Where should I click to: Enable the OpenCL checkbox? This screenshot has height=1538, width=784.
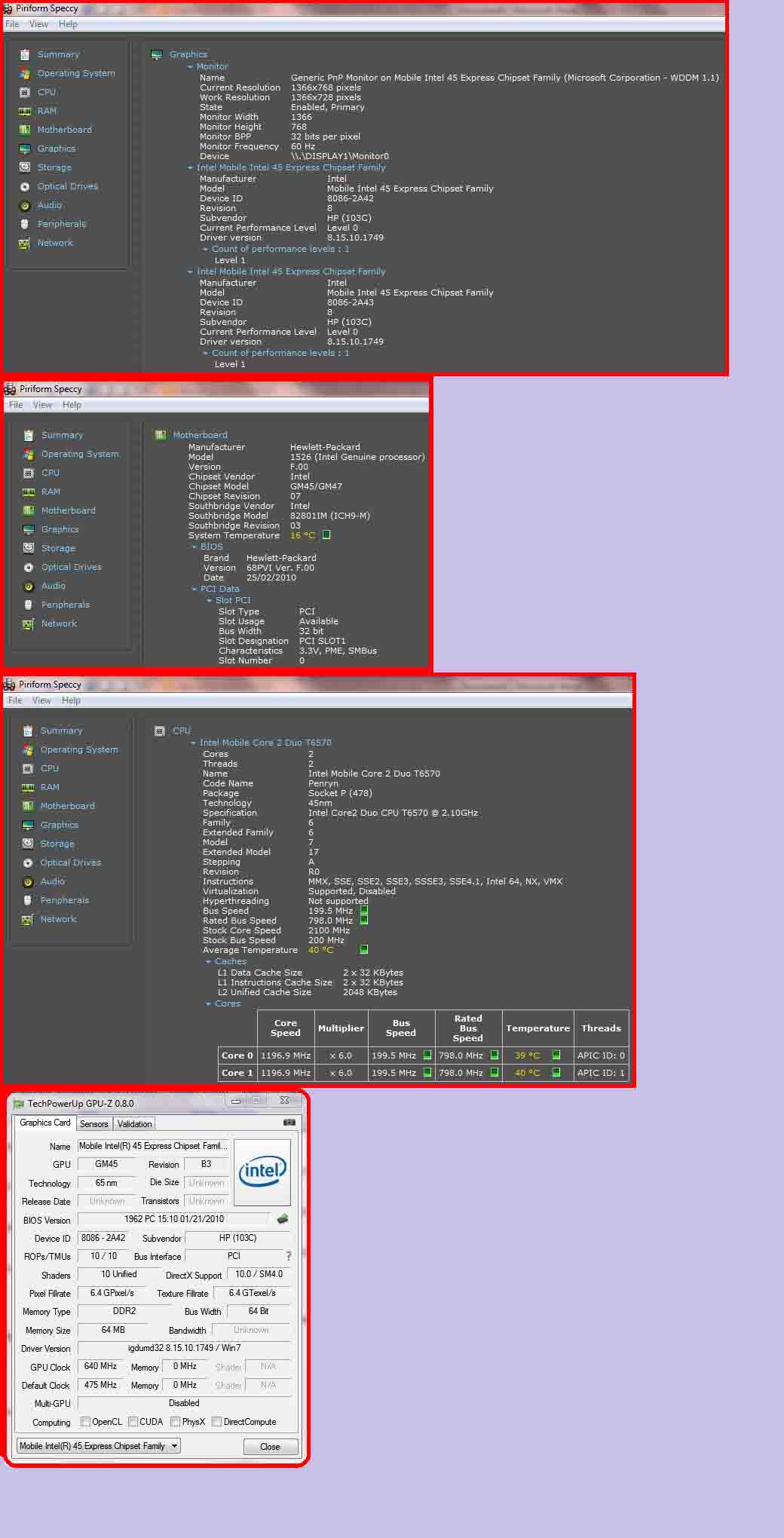coord(86,1422)
